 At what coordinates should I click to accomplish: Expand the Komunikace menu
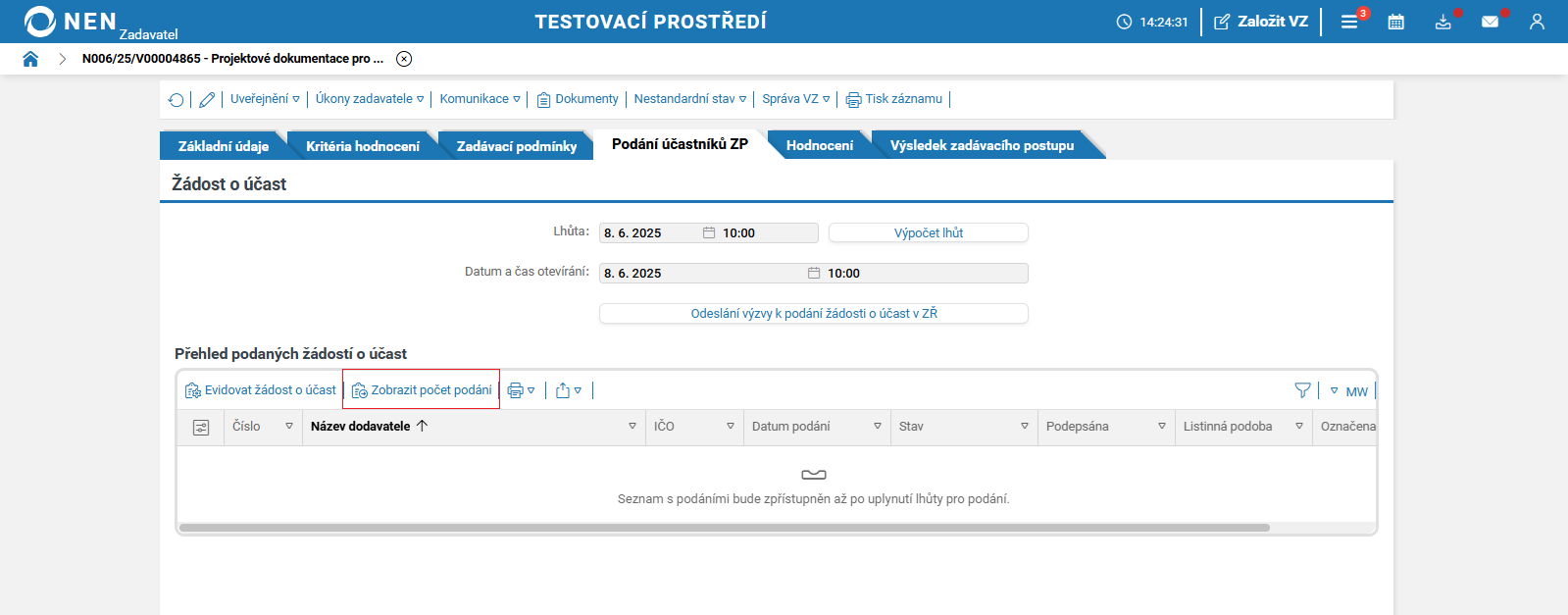coord(480,99)
